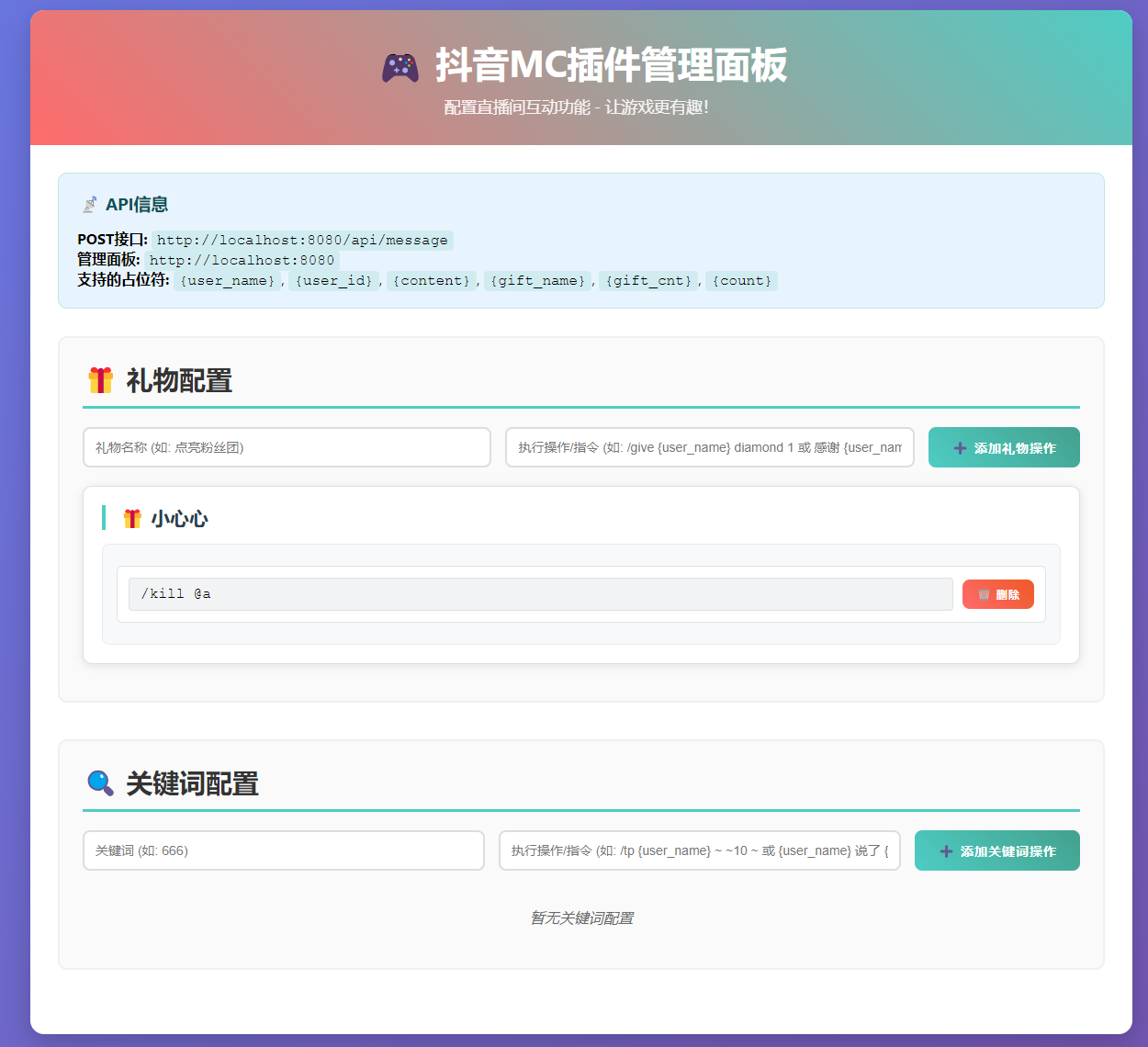Click the 暂无关键词配置 empty notice

click(581, 918)
